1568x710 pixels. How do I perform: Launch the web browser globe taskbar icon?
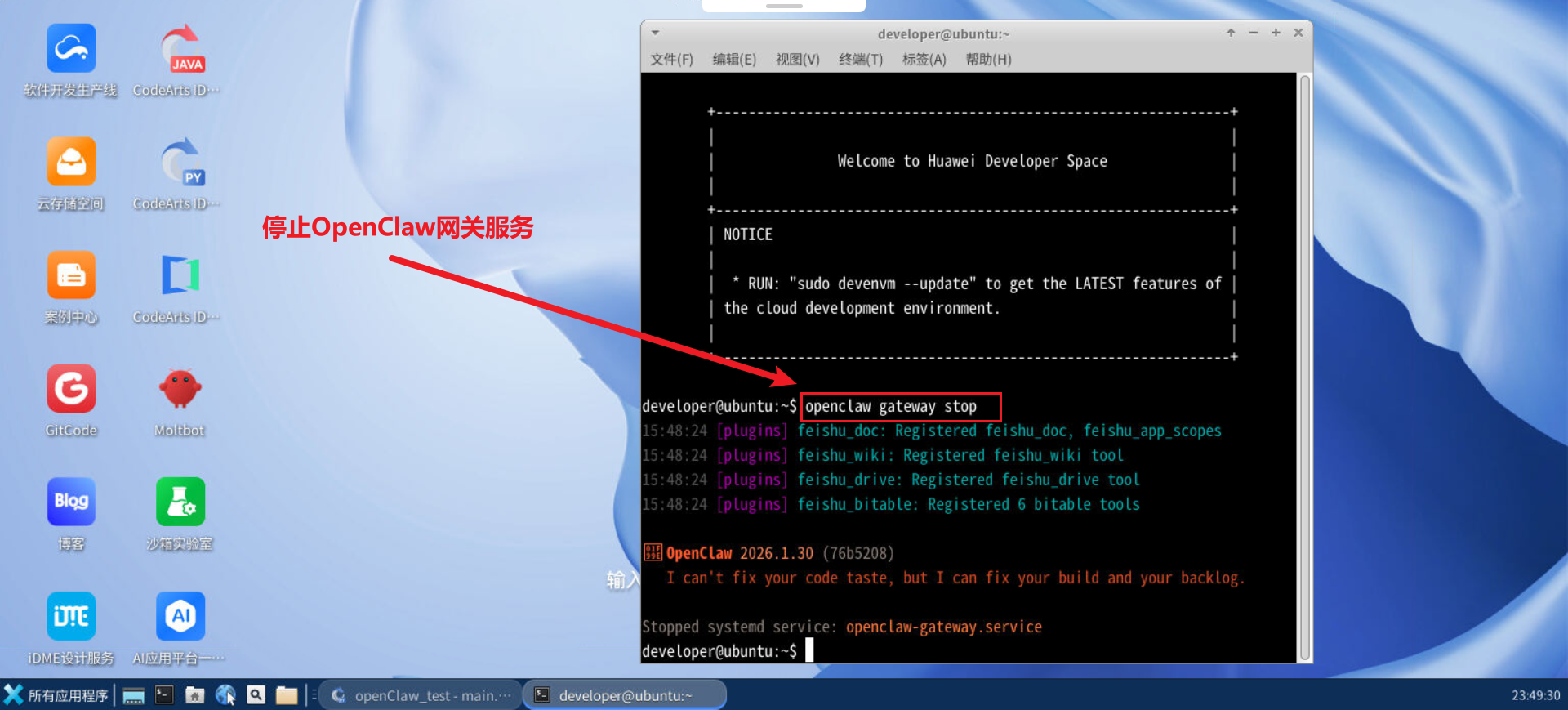225,695
